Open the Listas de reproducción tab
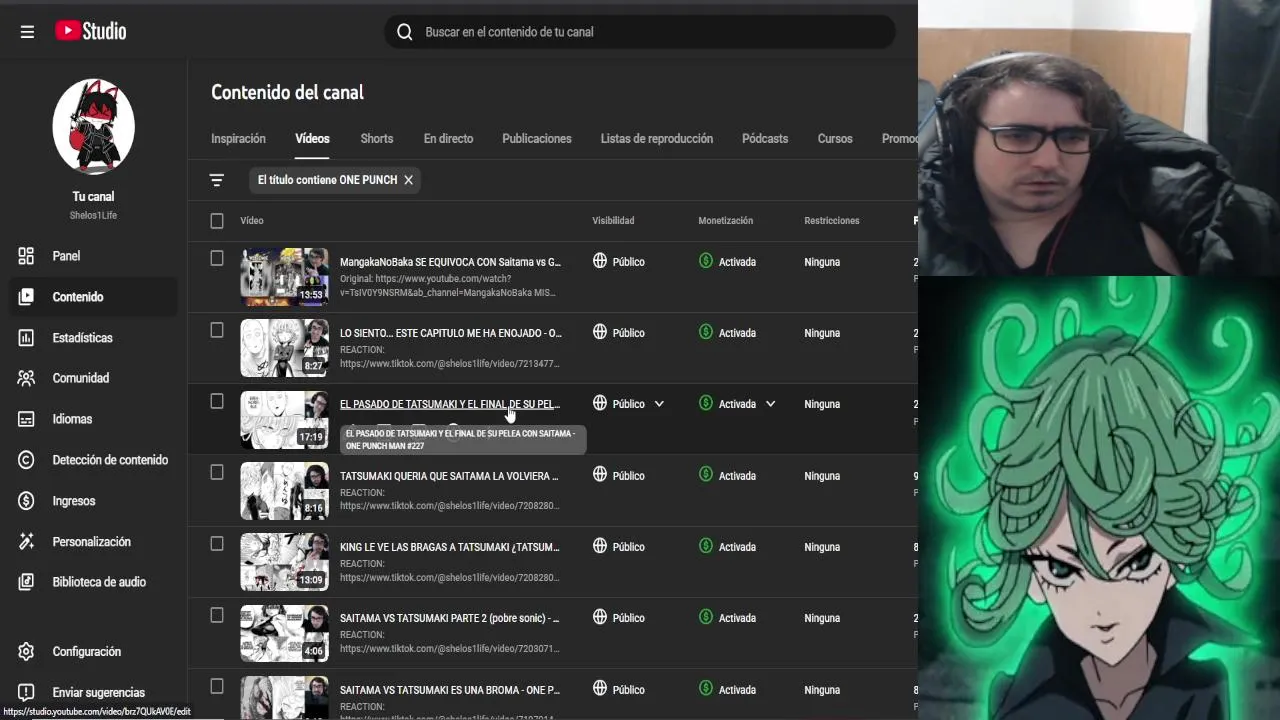 click(x=657, y=139)
